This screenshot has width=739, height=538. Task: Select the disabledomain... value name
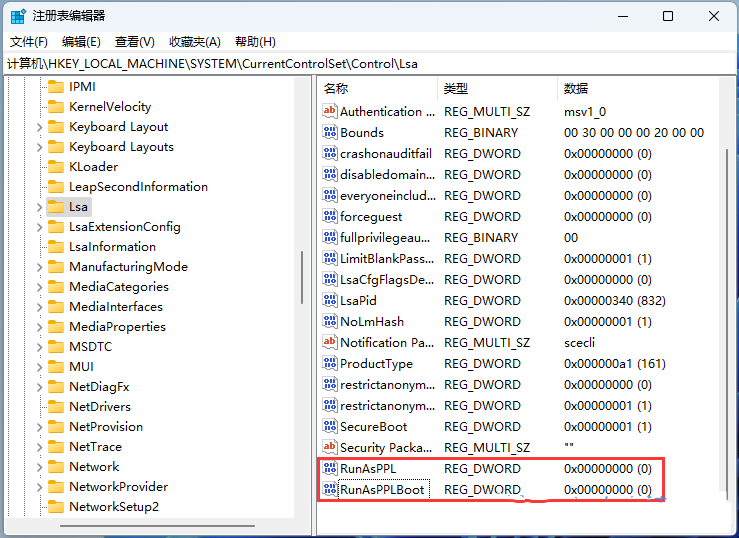point(387,175)
